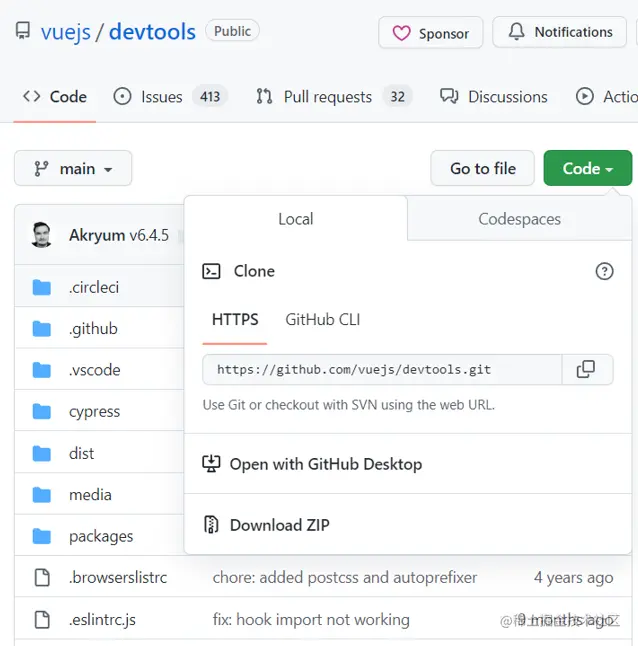Click the folder icon for .vscode
Screen dimensions: 638x646
click(x=42, y=370)
